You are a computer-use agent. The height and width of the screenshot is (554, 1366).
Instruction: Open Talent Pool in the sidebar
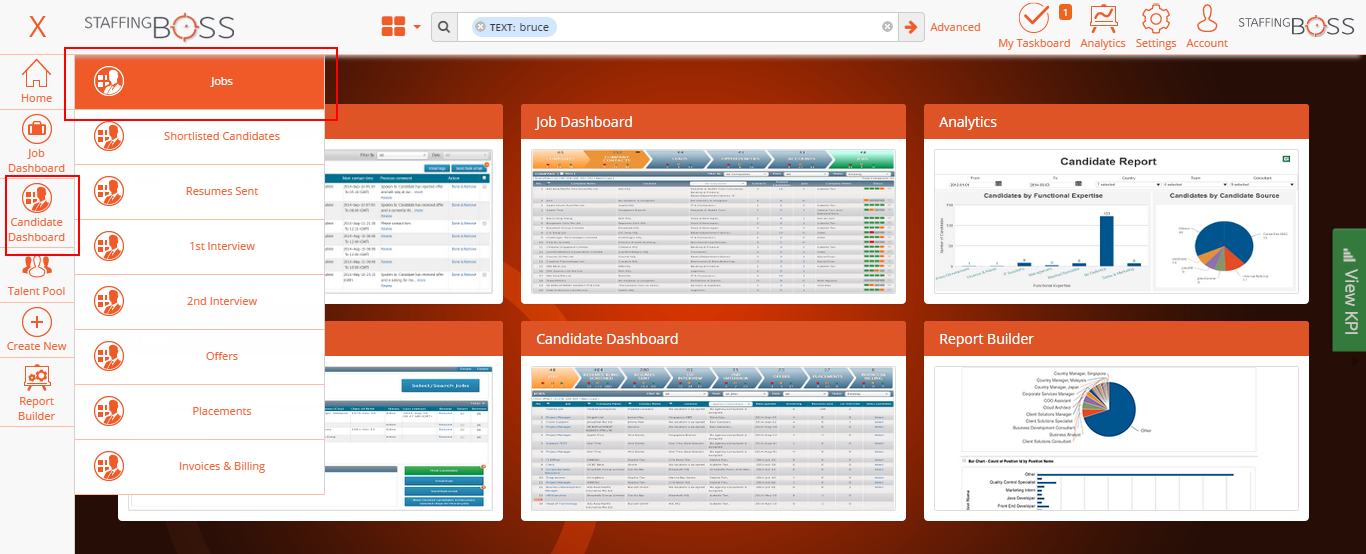pyautogui.click(x=37, y=276)
